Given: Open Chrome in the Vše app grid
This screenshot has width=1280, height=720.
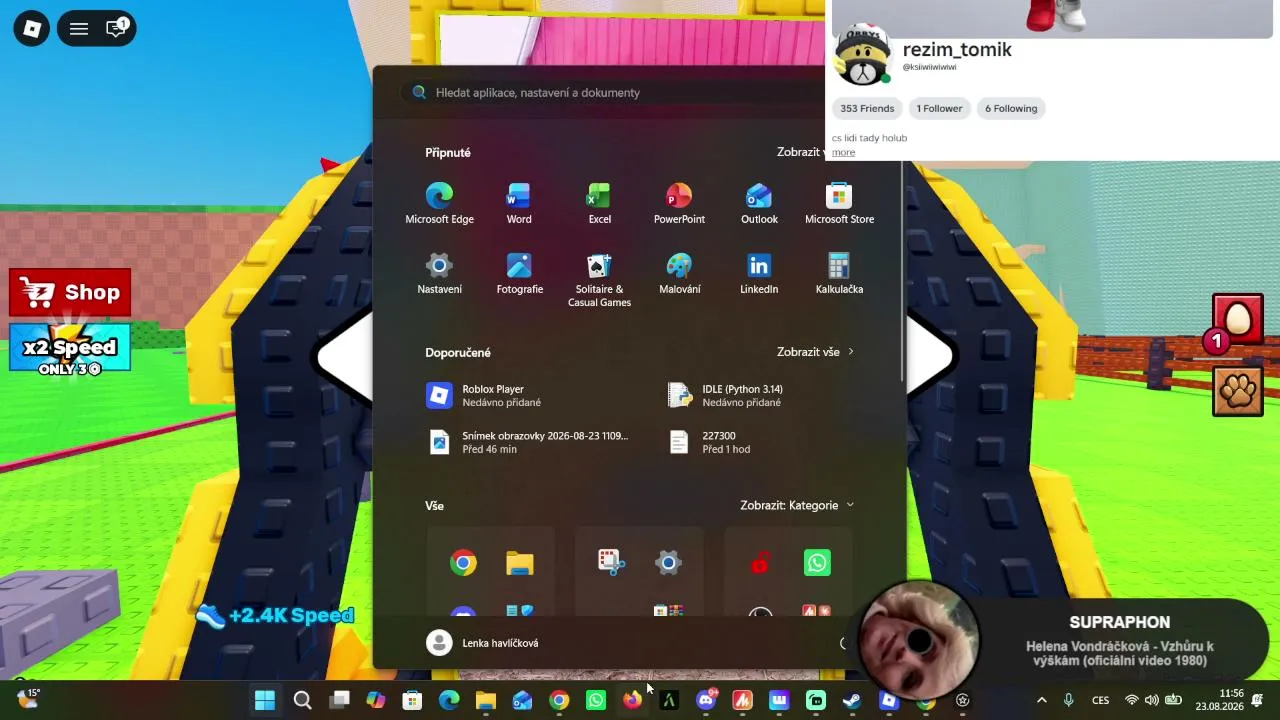Looking at the screenshot, I should tap(463, 563).
